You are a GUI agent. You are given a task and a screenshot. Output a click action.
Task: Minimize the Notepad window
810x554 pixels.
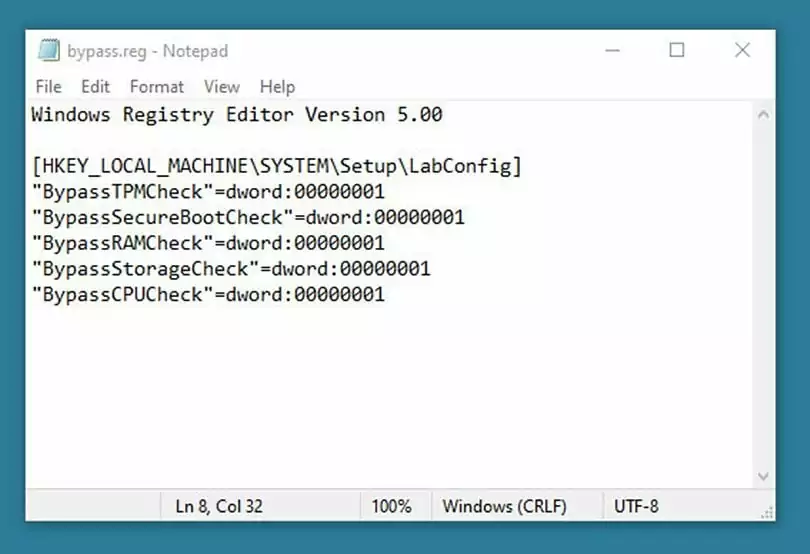point(611,50)
